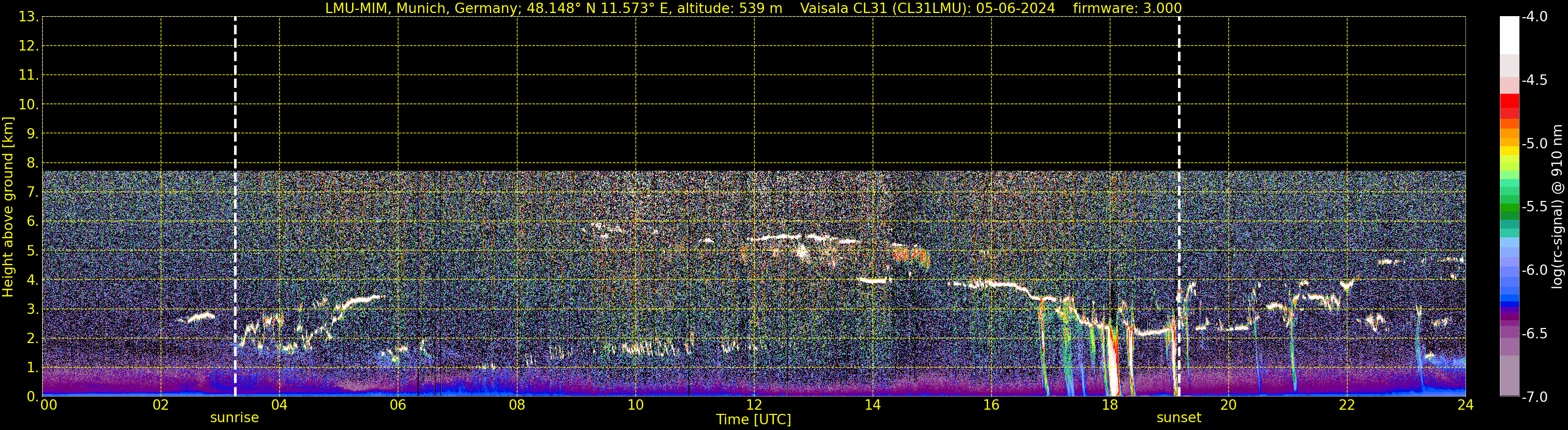Click the '14' tick on the time axis

873,406
